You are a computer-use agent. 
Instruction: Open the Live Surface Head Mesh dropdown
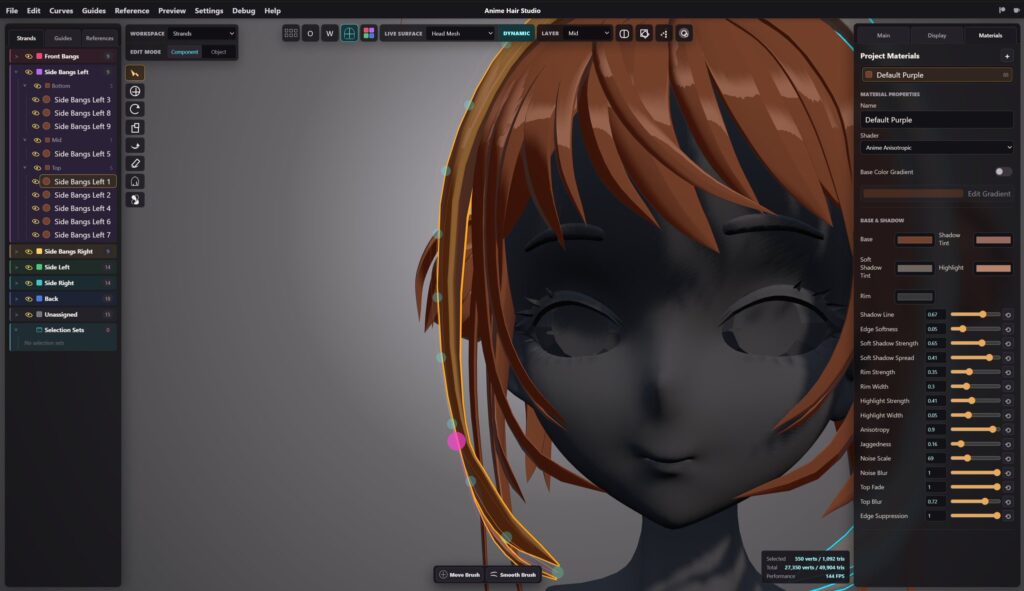coord(461,33)
